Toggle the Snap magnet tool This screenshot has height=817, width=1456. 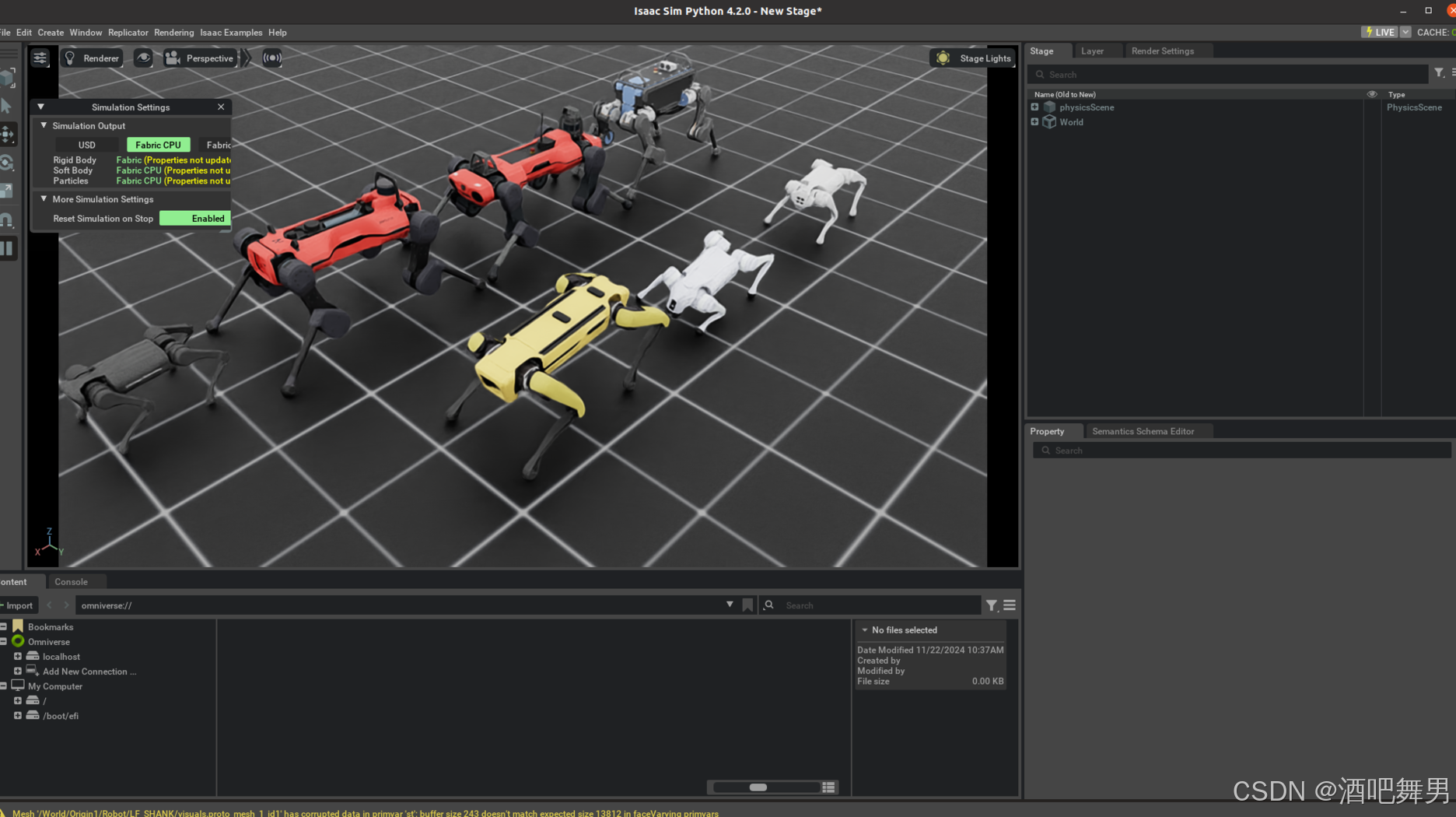[x=7, y=220]
